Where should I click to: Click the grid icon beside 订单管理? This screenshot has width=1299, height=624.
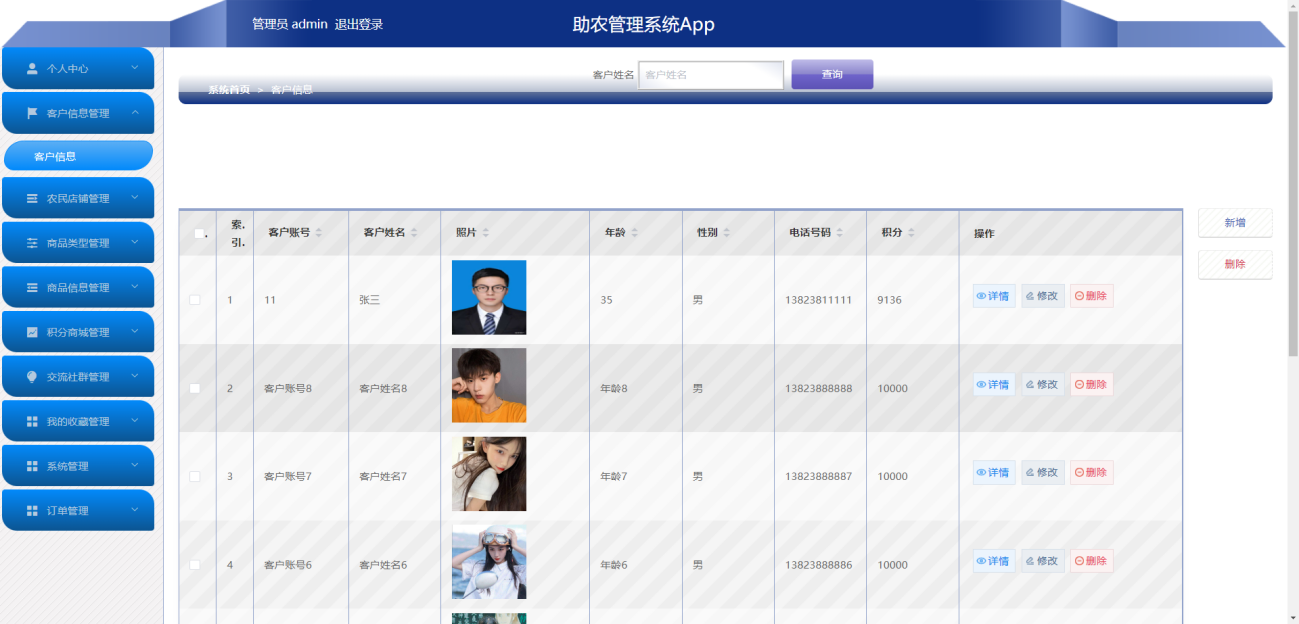[32, 510]
